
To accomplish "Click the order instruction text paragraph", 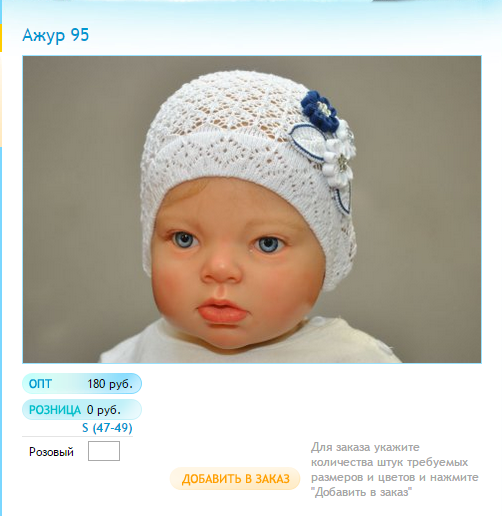I will 395,469.
